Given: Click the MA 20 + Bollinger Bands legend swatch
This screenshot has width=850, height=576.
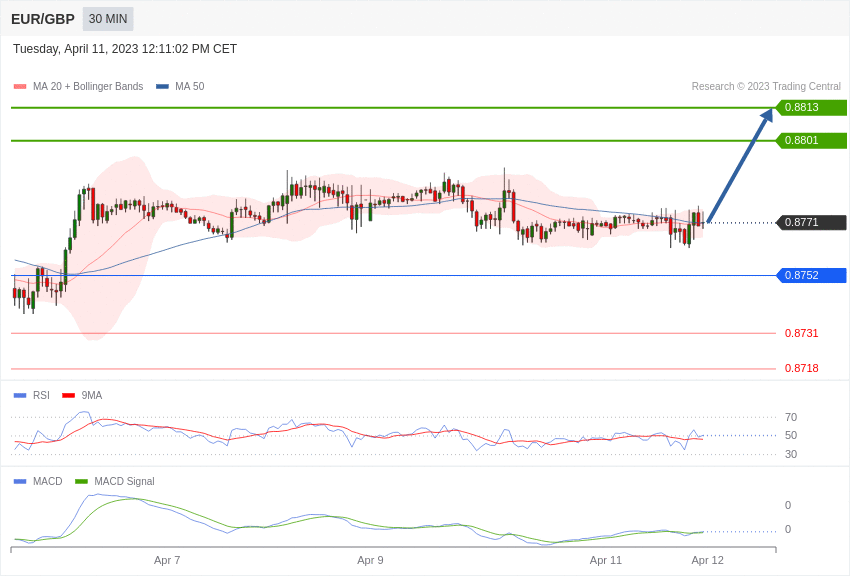Looking at the screenshot, I should coord(20,87).
